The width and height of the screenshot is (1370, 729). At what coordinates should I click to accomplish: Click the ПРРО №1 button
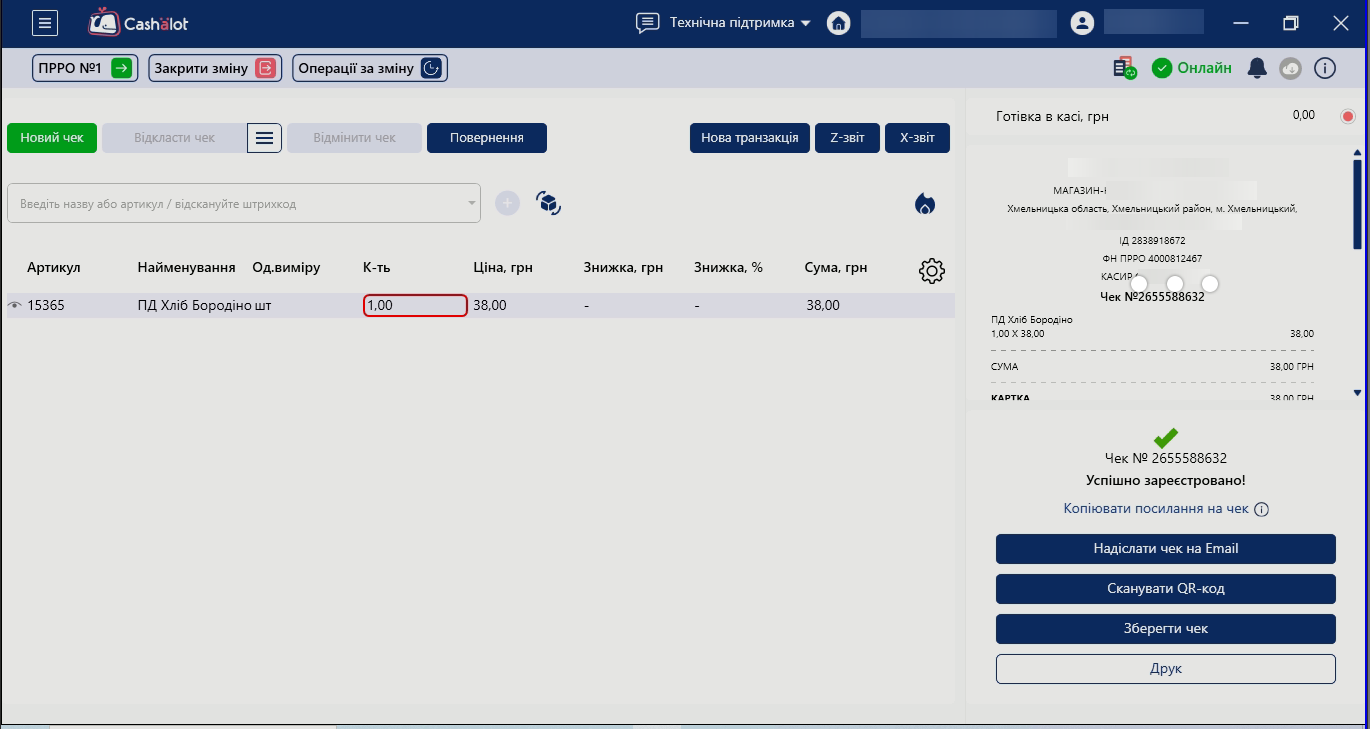coord(84,68)
